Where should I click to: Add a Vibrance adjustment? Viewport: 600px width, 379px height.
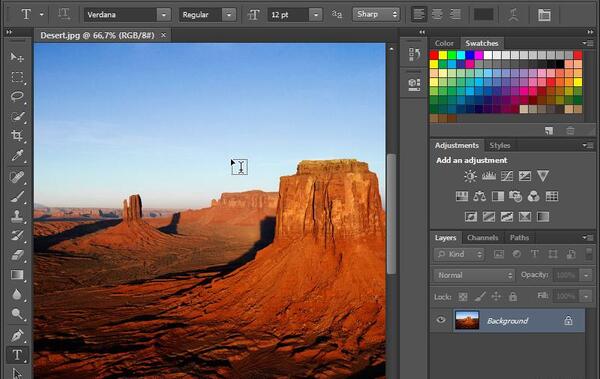pos(543,176)
